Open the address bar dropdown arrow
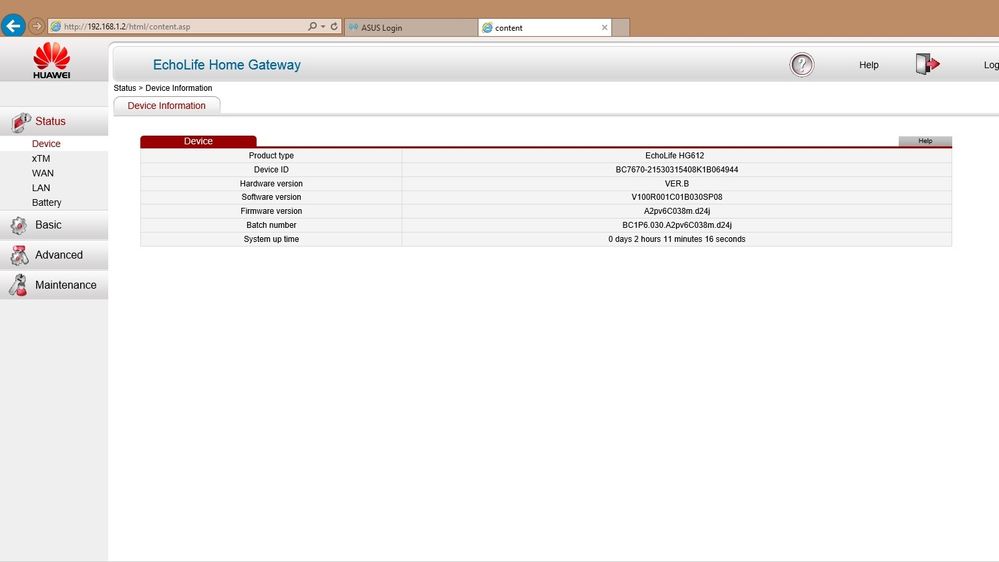The image size is (999, 562). (x=323, y=26)
